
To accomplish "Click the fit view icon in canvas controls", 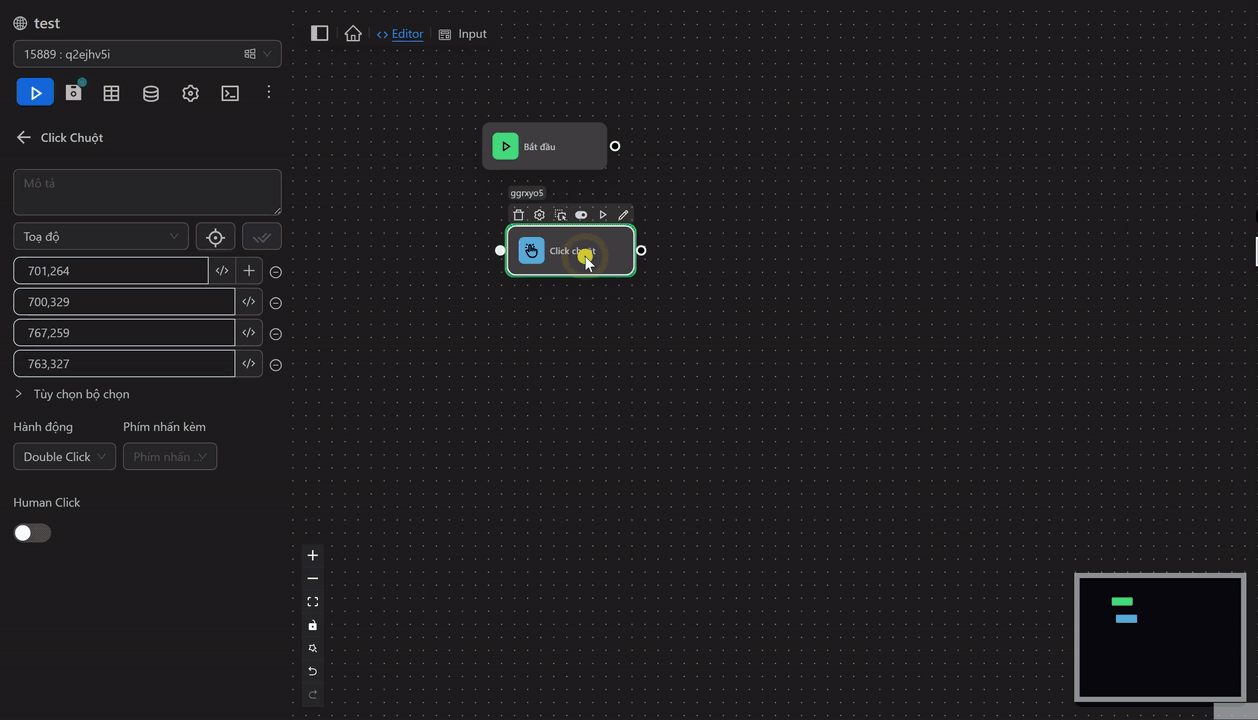I will [313, 602].
